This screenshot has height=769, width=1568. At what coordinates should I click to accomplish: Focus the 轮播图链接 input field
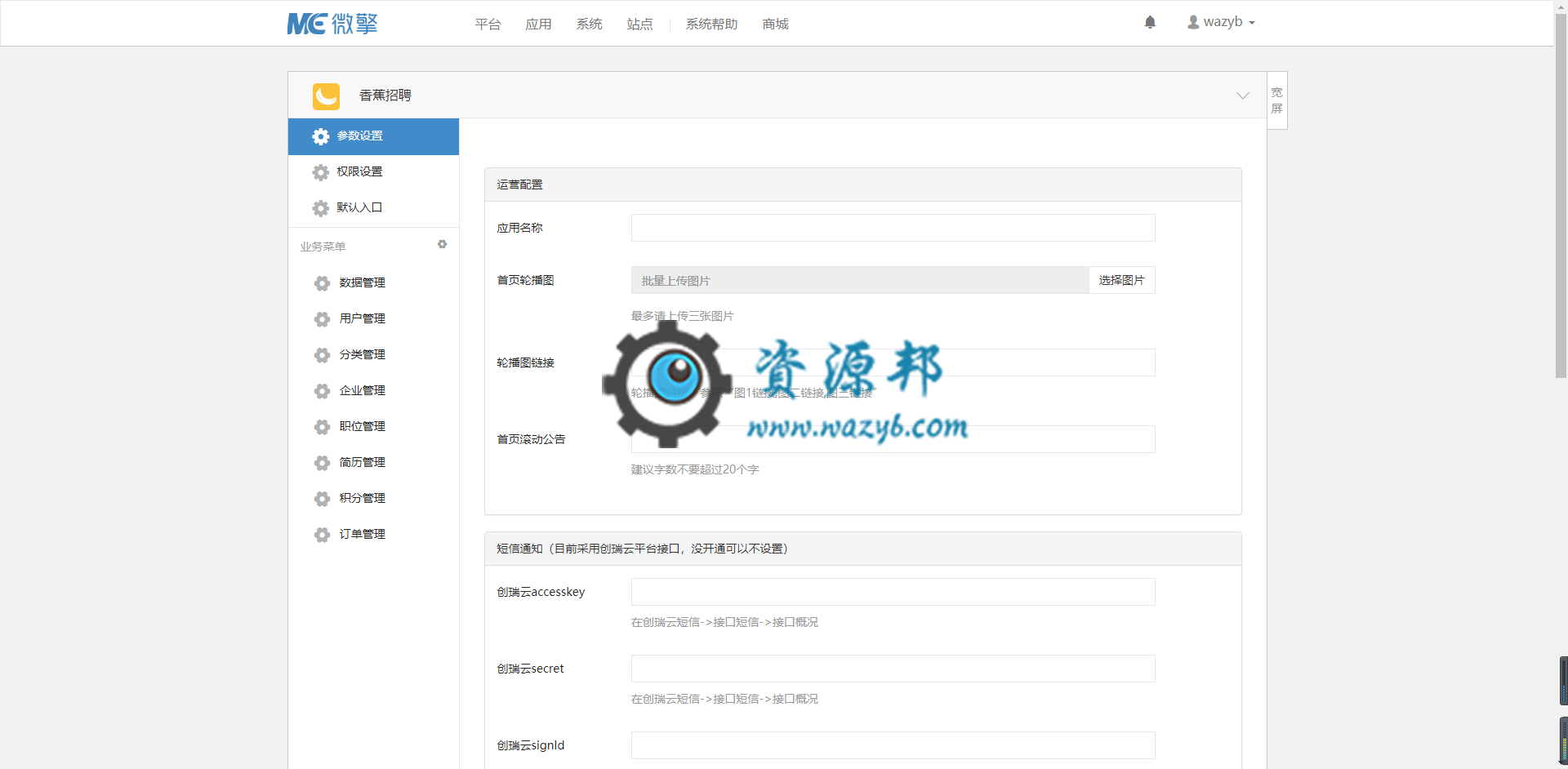(x=893, y=362)
